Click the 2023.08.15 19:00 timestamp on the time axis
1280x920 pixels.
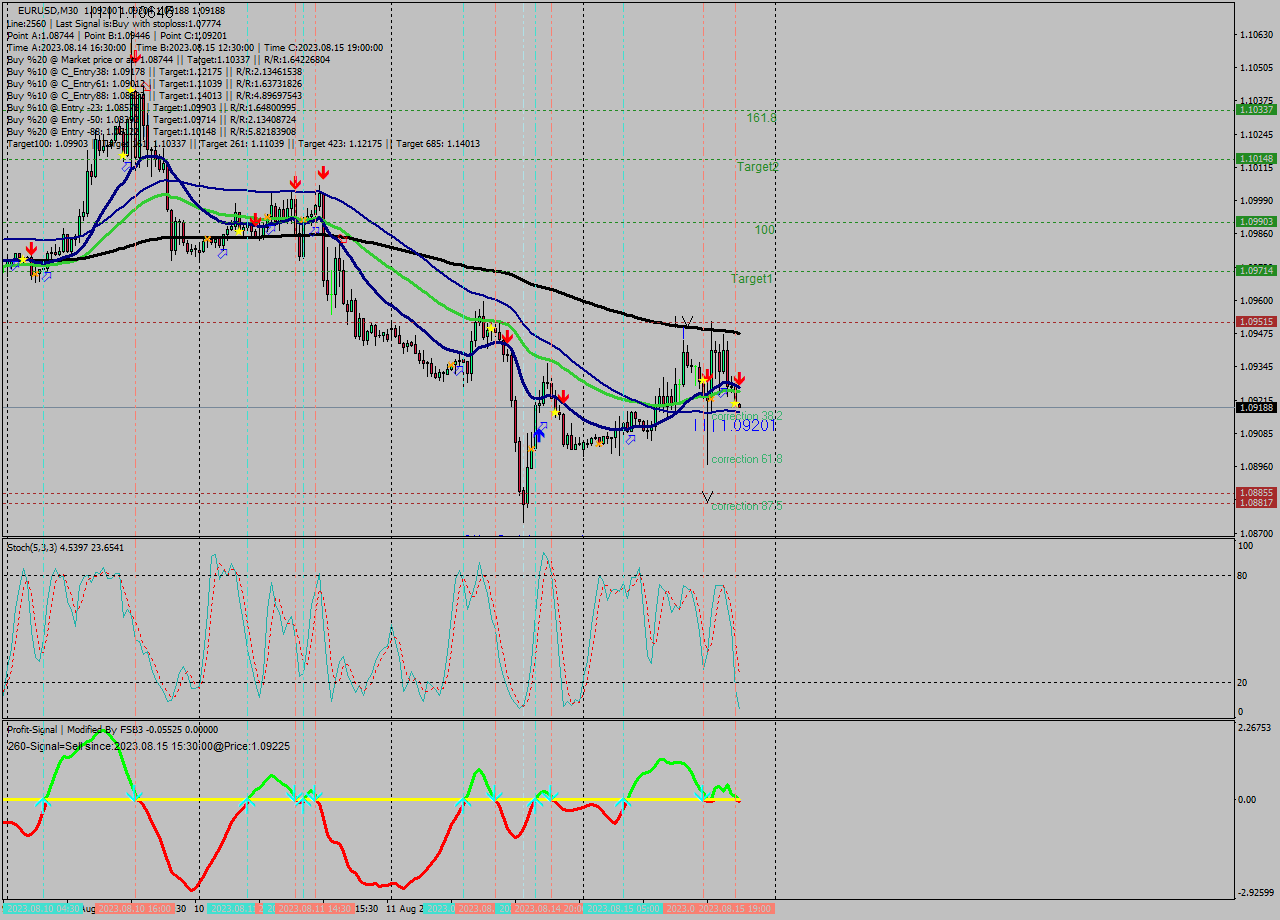[735, 910]
